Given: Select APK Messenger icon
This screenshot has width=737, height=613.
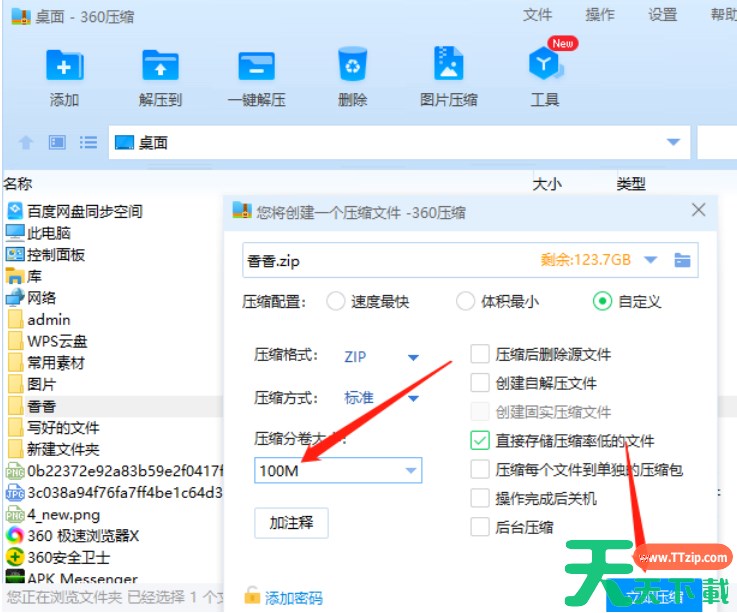Looking at the screenshot, I should click(15, 577).
